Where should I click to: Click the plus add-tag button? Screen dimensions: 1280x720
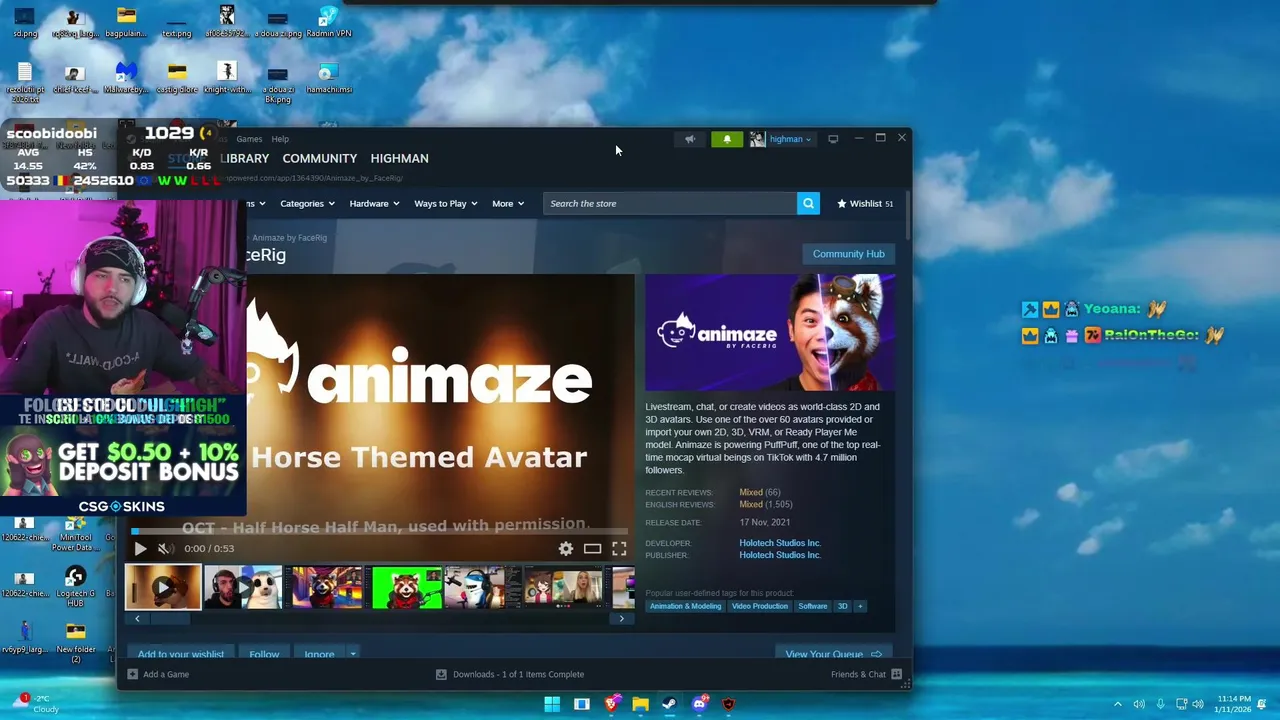(x=860, y=606)
